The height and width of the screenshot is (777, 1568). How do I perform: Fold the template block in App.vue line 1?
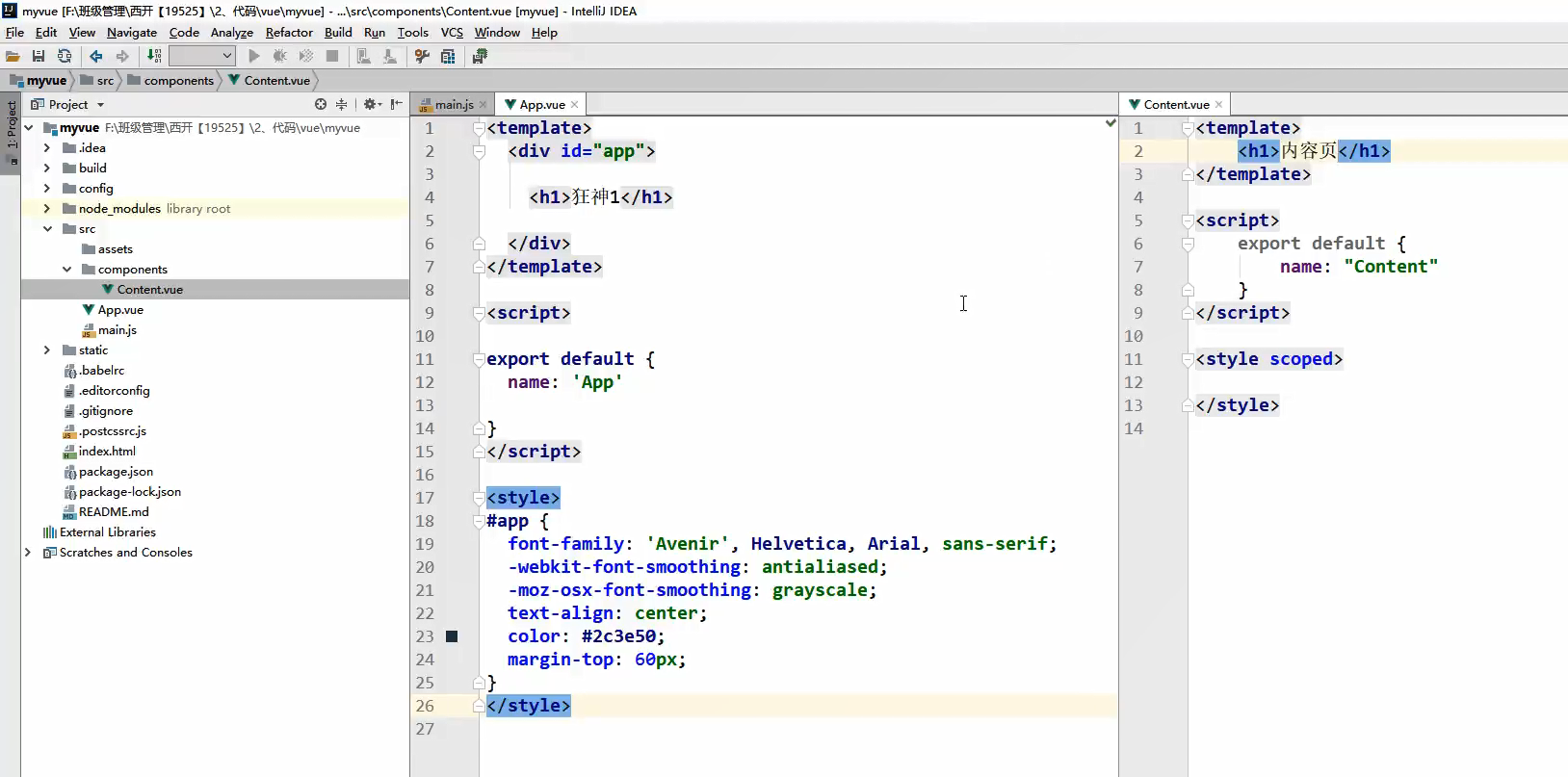(x=479, y=128)
